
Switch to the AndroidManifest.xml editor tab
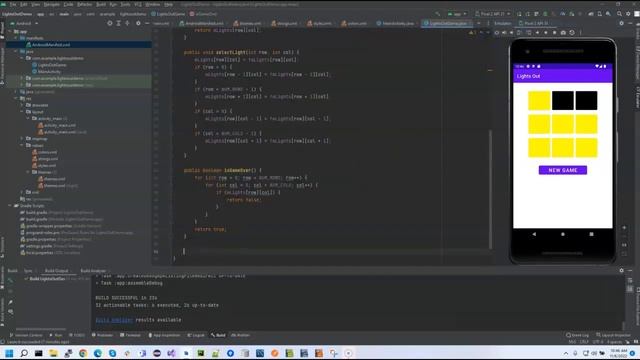click(x=202, y=23)
